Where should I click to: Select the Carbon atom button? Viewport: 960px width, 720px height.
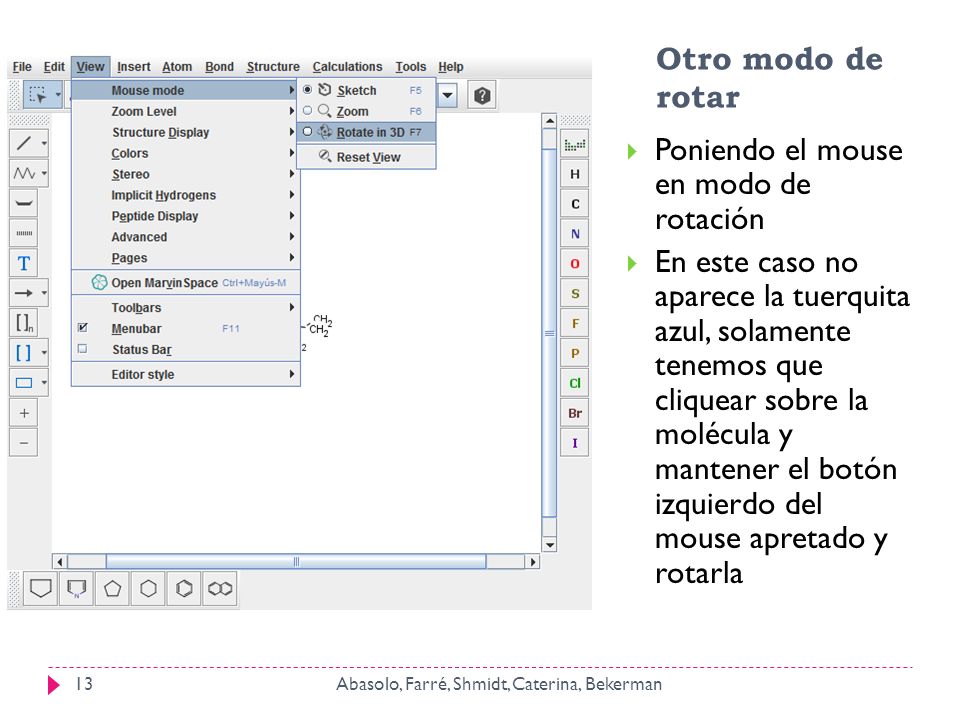click(575, 204)
